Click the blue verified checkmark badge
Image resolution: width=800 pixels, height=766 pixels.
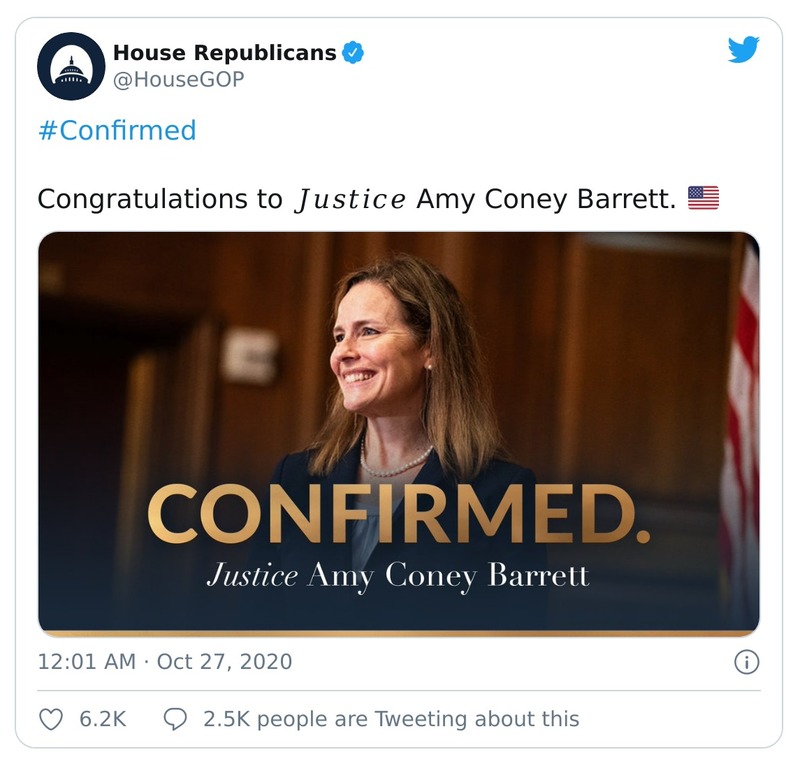coord(353,53)
